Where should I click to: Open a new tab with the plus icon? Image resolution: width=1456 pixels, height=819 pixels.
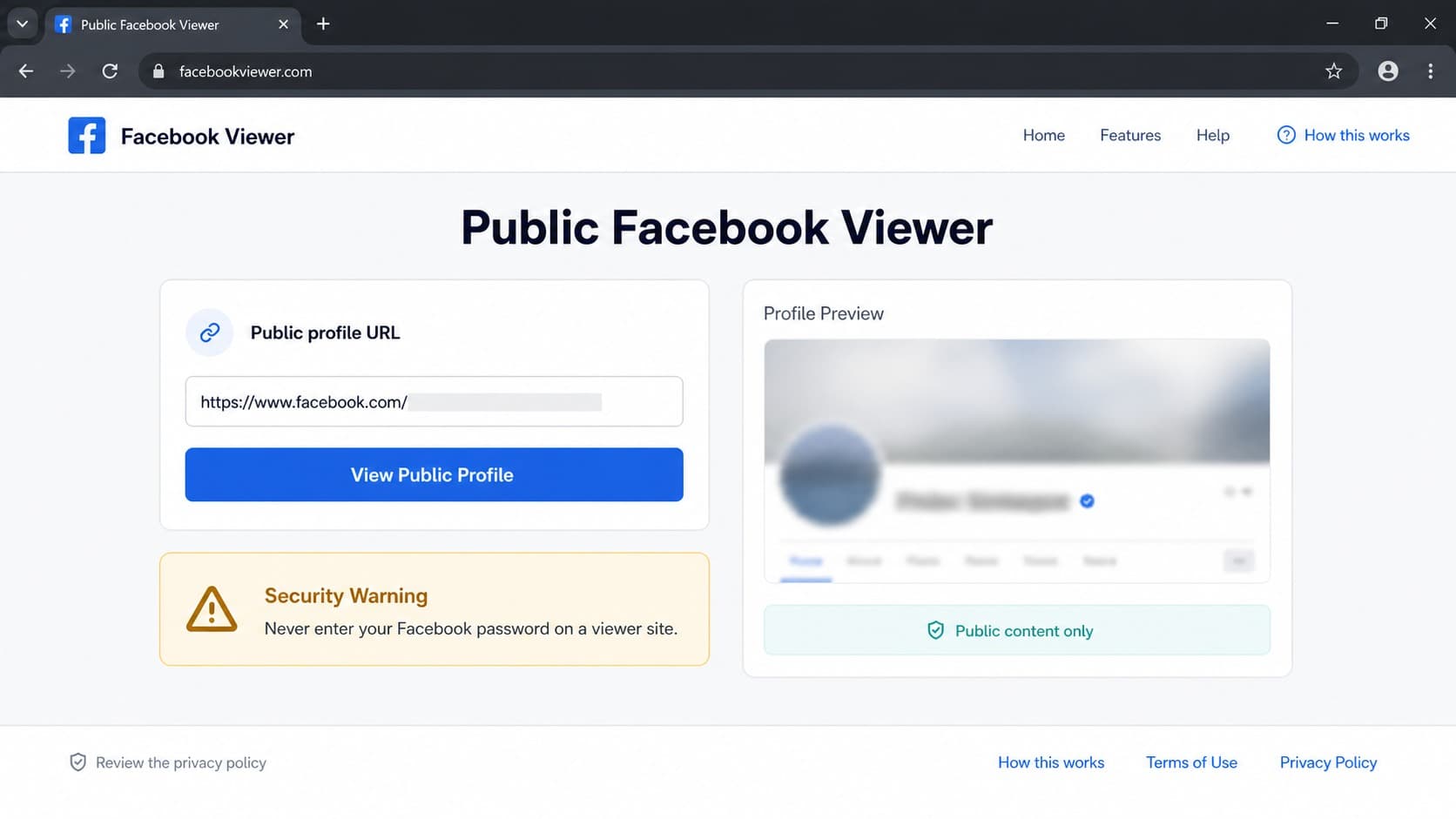tap(323, 24)
